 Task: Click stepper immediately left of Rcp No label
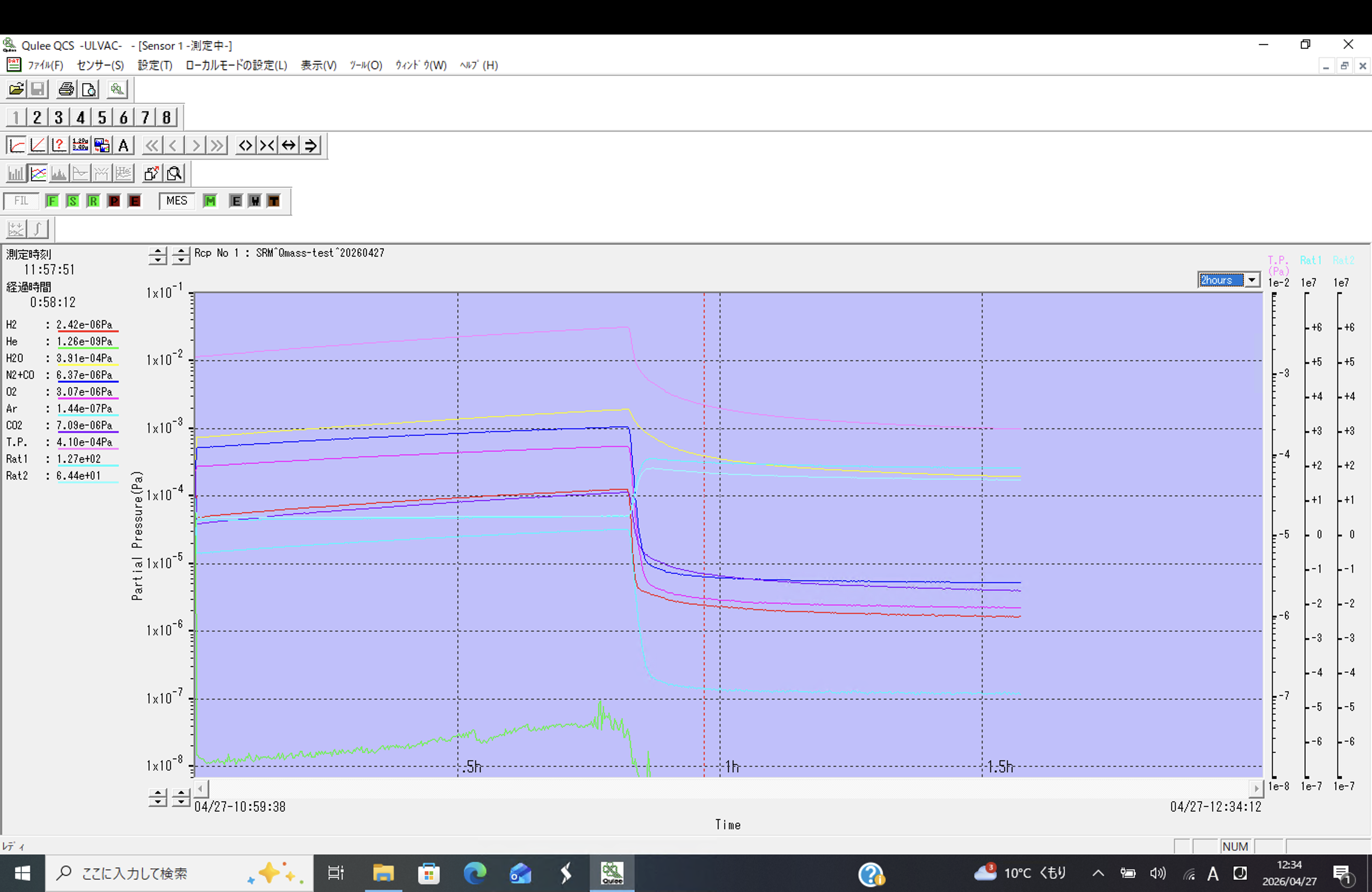coord(181,255)
